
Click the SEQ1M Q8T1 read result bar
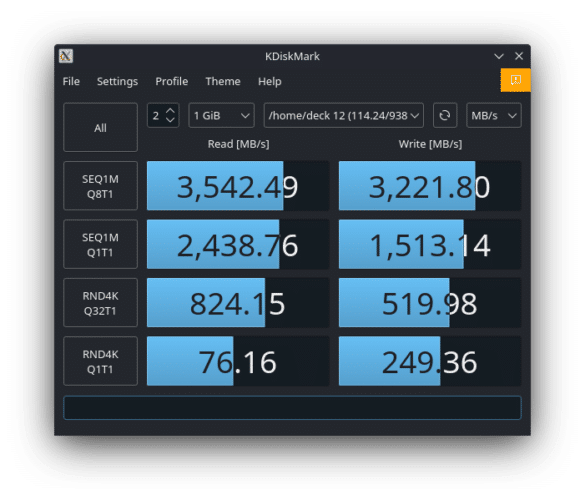(x=238, y=186)
